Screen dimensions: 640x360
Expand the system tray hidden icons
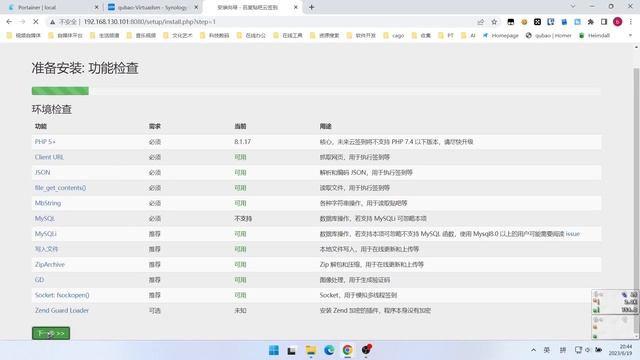(x=533, y=350)
